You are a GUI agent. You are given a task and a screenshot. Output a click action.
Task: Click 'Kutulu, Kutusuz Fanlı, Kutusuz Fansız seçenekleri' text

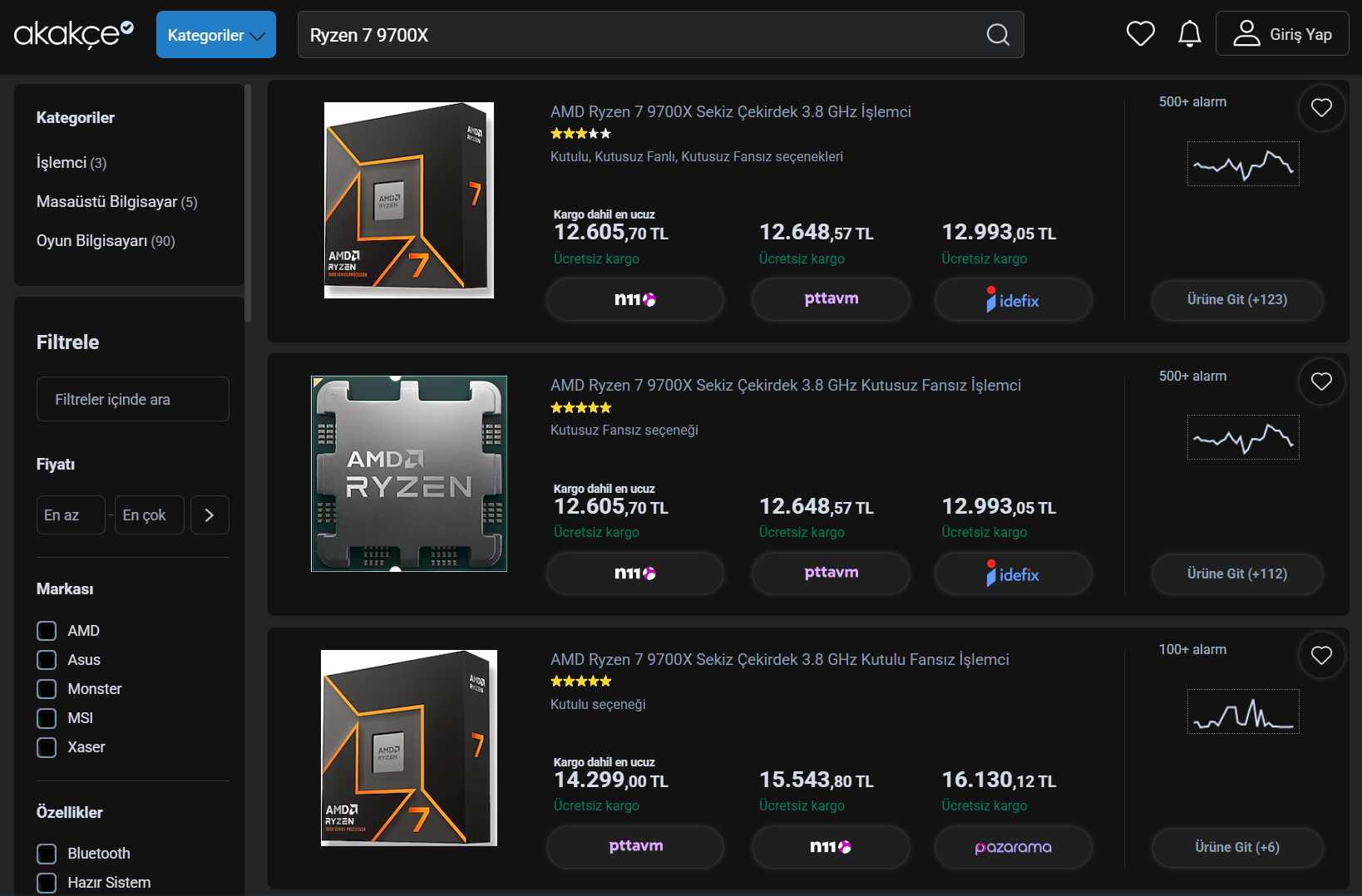tap(697, 156)
